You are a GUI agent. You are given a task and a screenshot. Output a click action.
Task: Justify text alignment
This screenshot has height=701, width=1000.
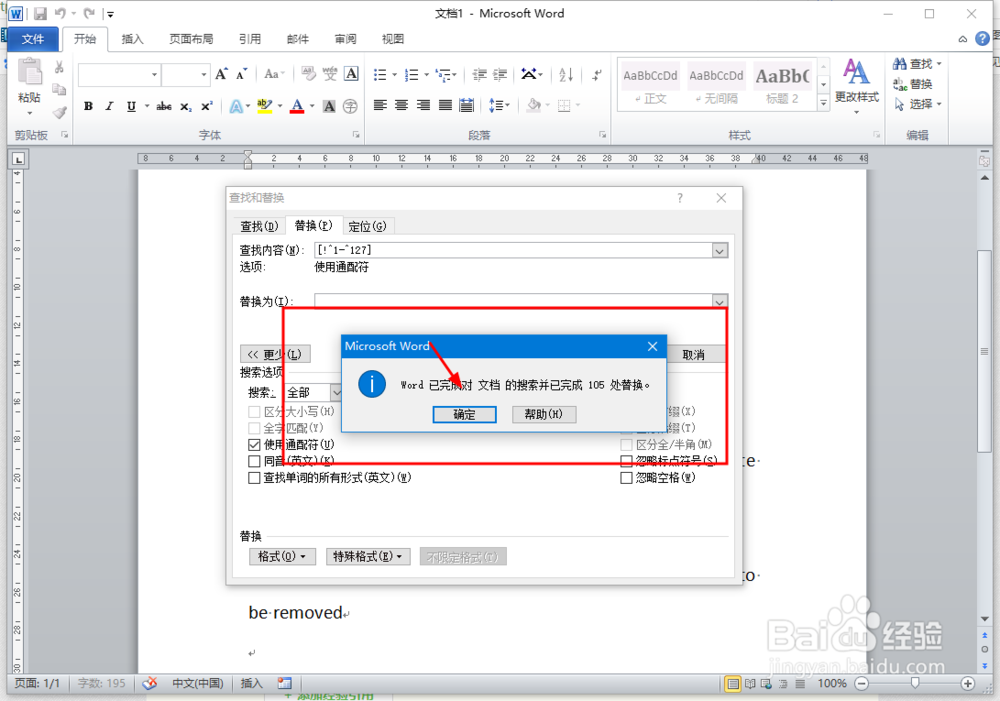pyautogui.click(x=445, y=105)
